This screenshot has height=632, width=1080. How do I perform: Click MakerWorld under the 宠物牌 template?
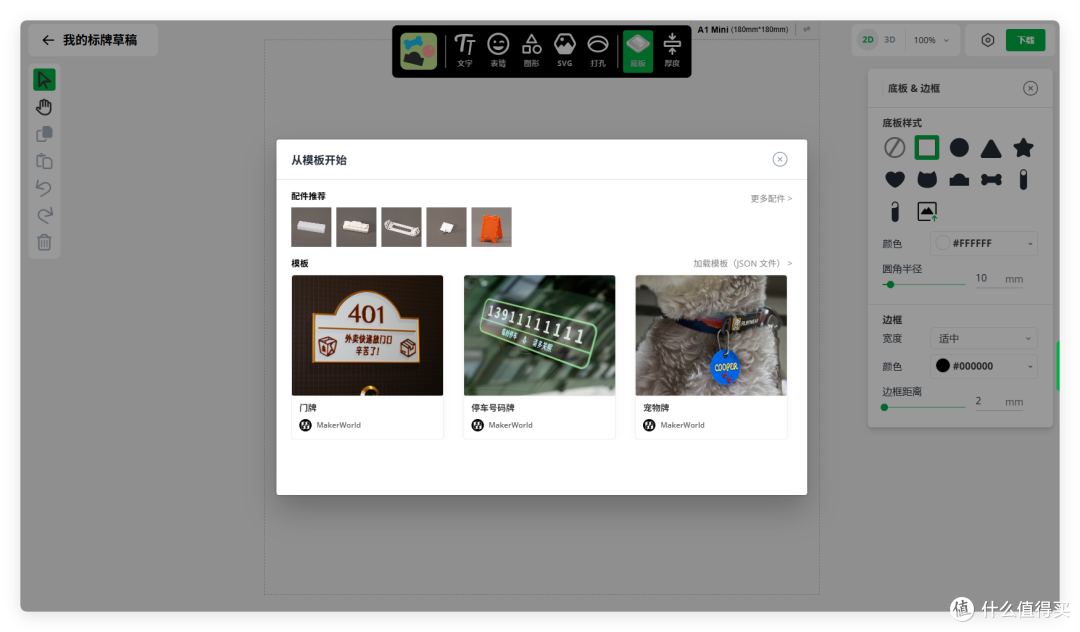click(682, 425)
